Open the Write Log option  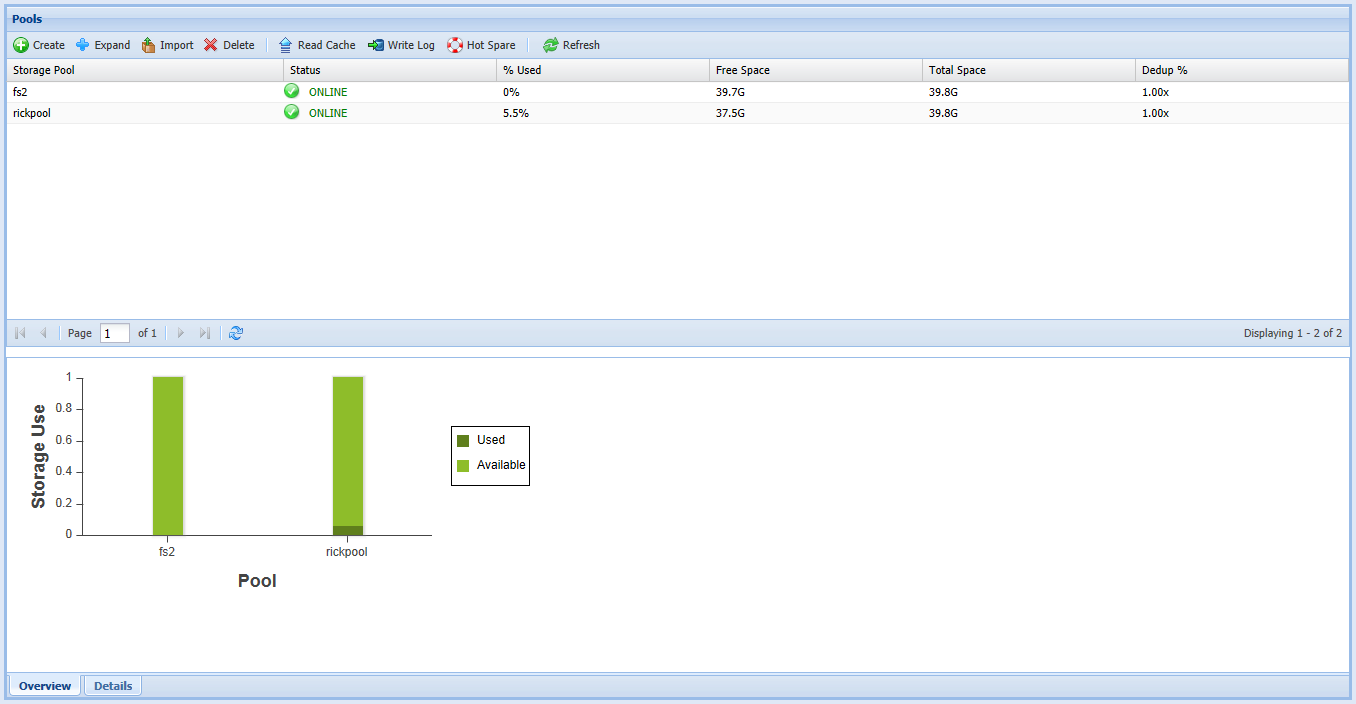(401, 45)
